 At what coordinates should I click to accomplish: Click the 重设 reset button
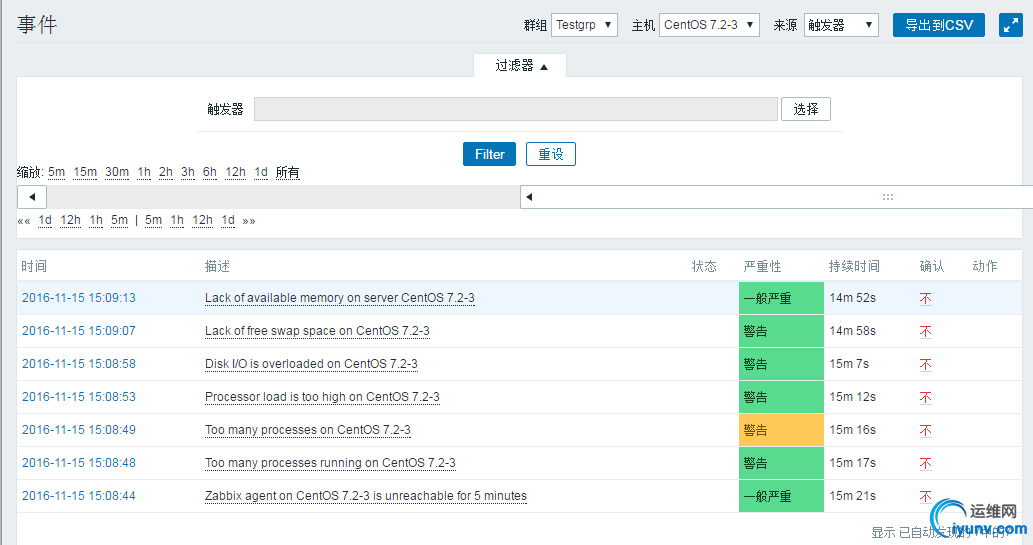[551, 154]
